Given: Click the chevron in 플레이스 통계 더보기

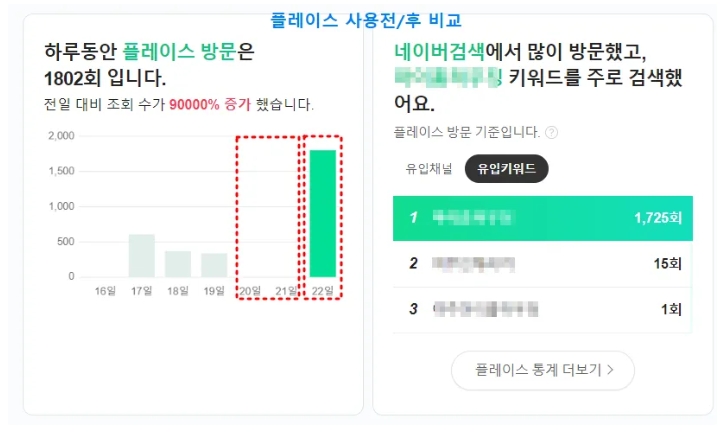Looking at the screenshot, I should tap(610, 370).
